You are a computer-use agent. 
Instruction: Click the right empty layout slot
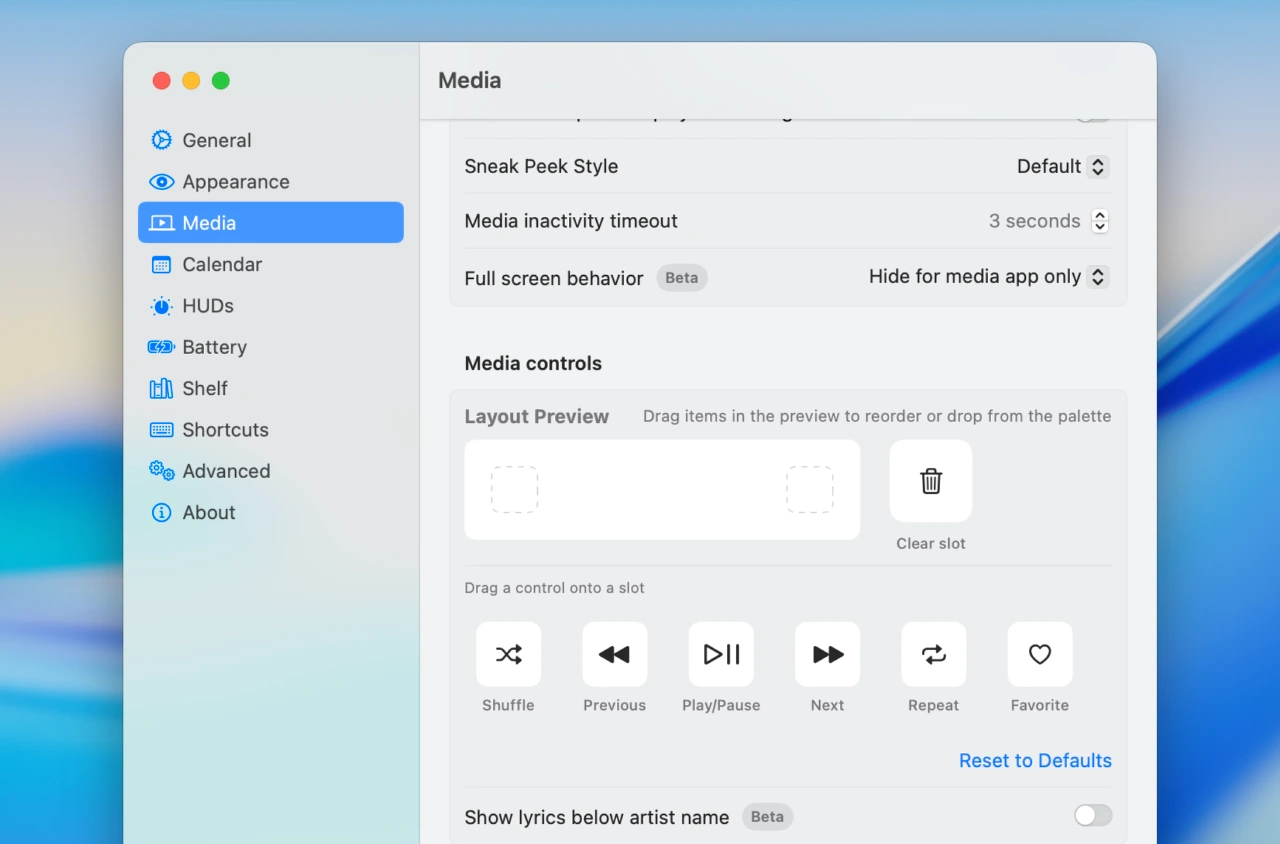pyautogui.click(x=810, y=489)
